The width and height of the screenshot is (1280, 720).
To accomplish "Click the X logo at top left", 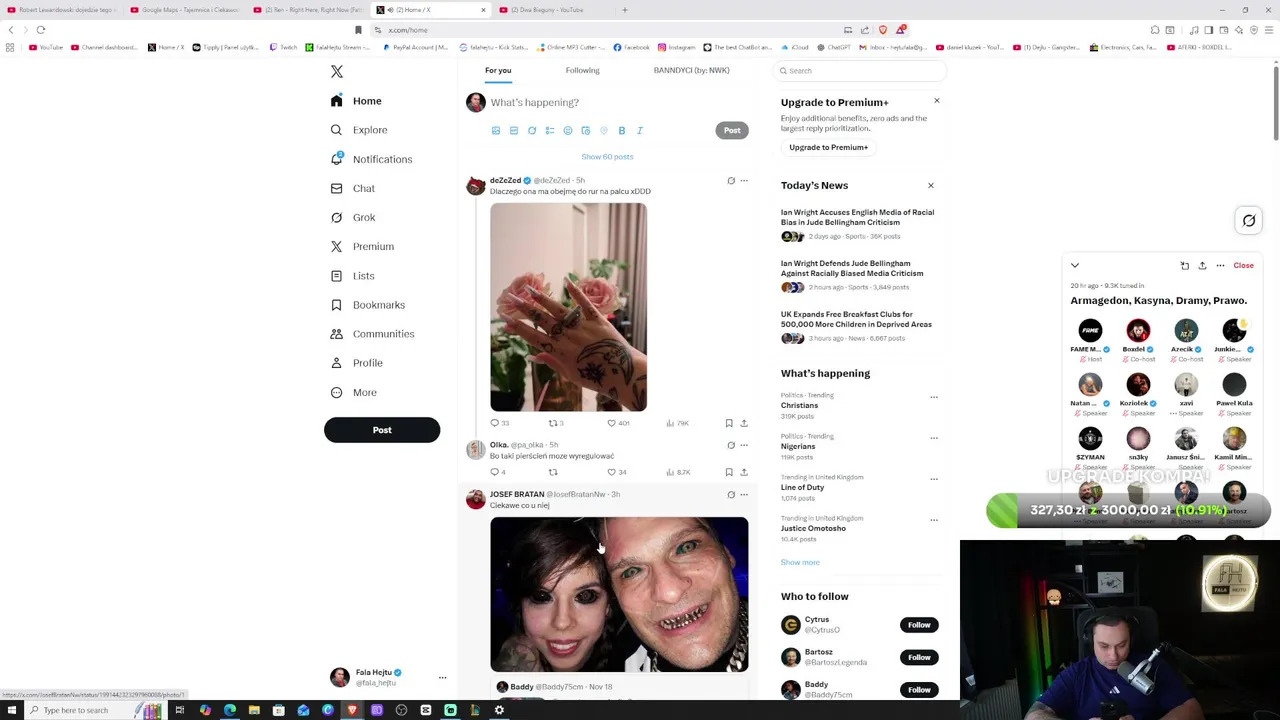I will coord(337,72).
